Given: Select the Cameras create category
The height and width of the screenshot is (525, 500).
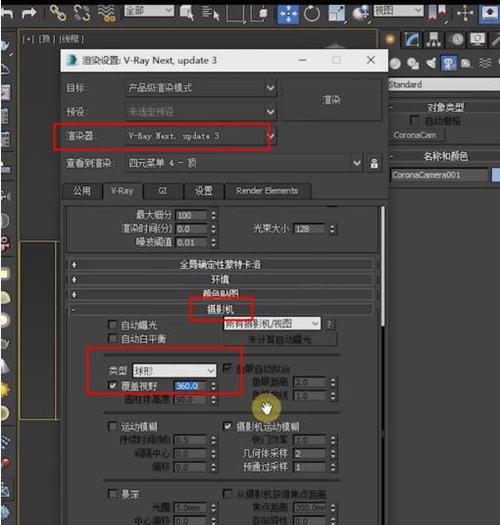Looking at the screenshot, I should click(449, 63).
